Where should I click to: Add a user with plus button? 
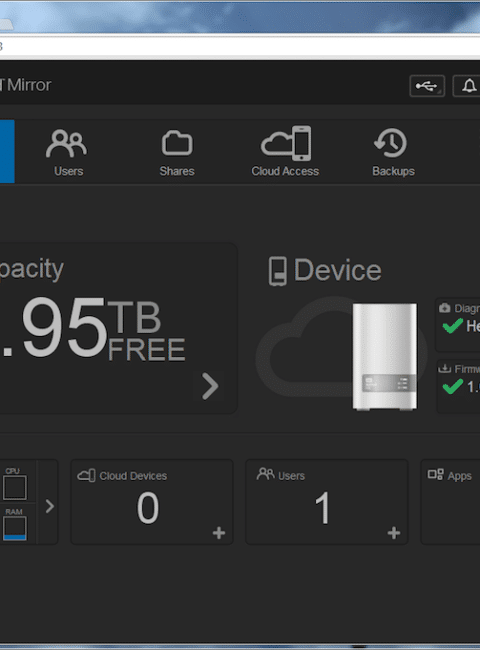click(394, 533)
